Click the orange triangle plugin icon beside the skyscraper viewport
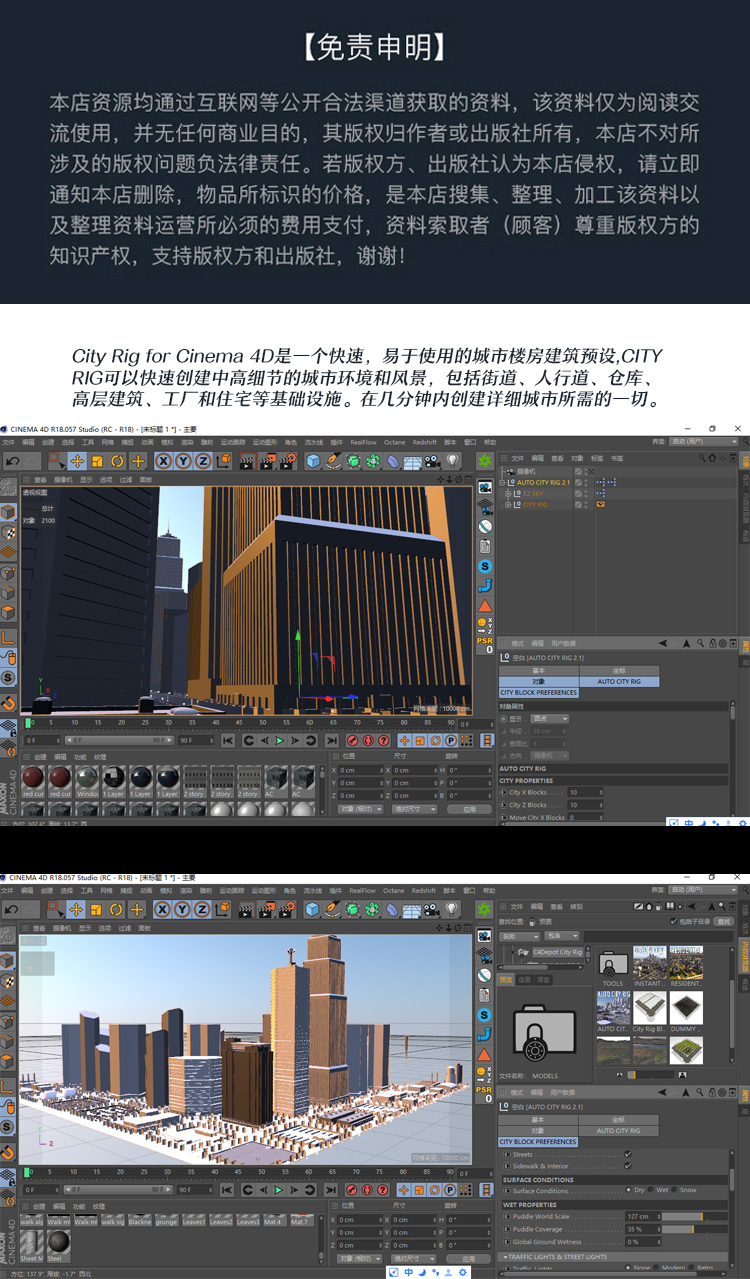750x1279 pixels. pos(485,606)
